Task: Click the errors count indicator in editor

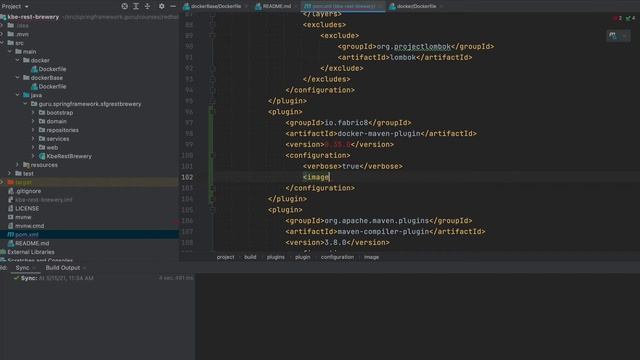Action: 618,18
